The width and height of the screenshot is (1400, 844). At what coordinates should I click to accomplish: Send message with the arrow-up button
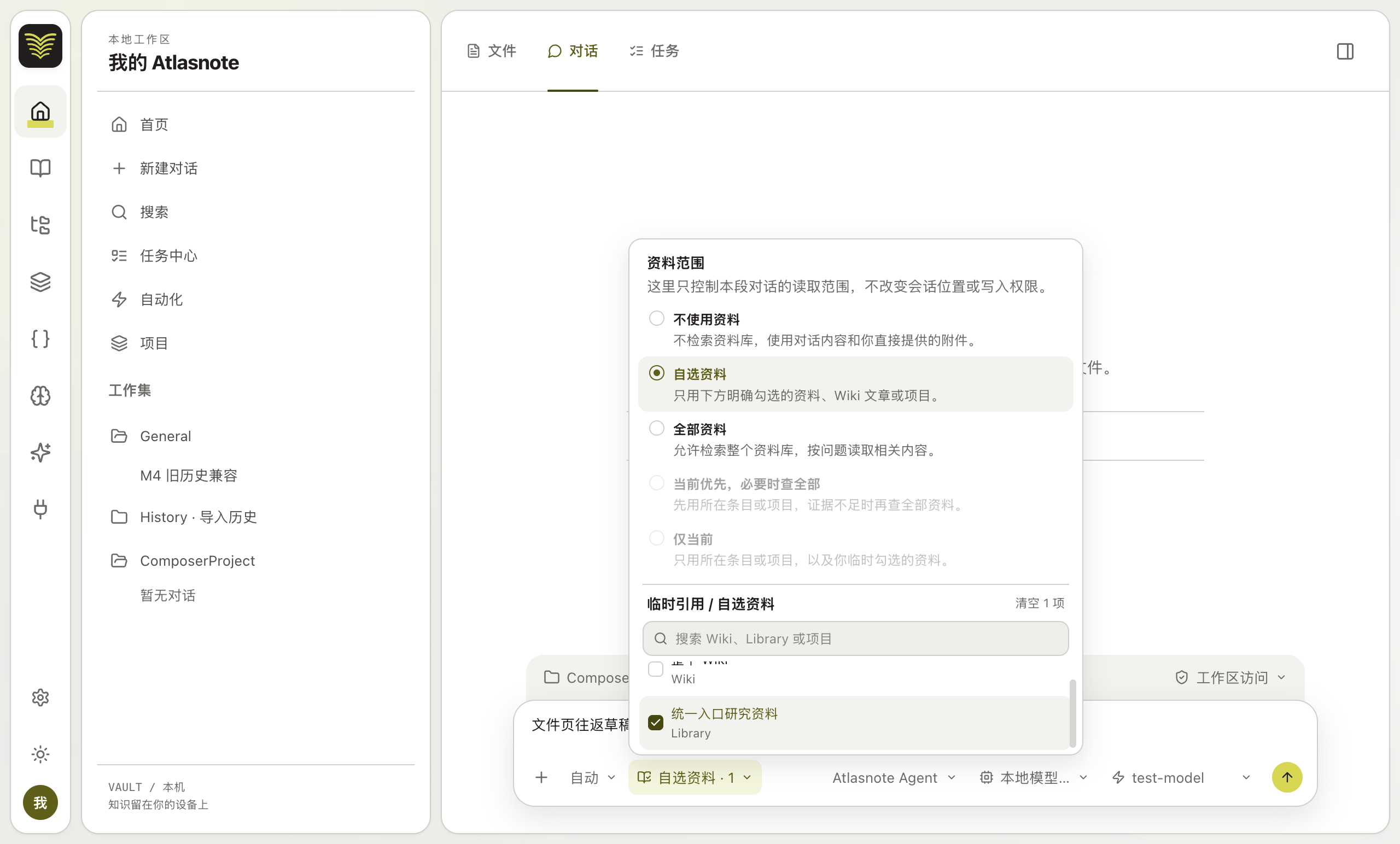(x=1287, y=777)
